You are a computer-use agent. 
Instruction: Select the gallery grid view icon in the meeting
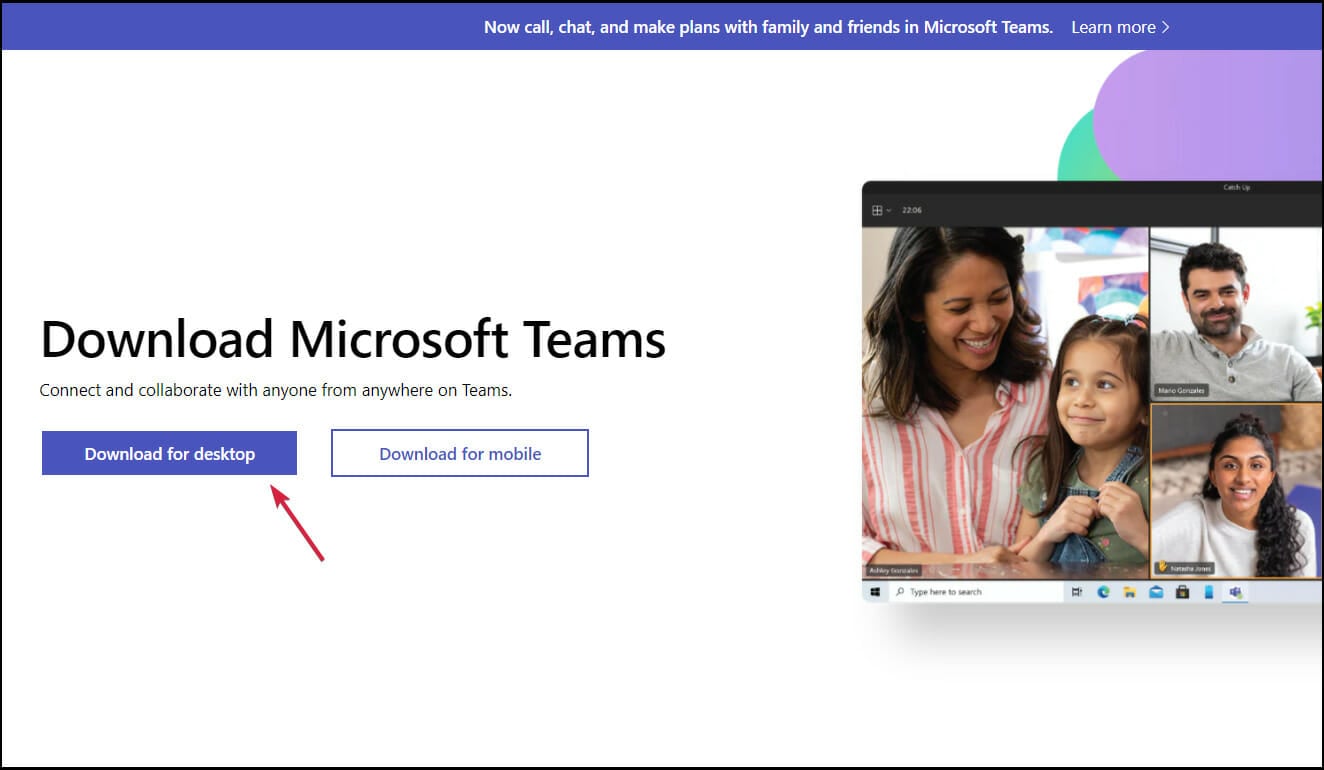click(877, 209)
